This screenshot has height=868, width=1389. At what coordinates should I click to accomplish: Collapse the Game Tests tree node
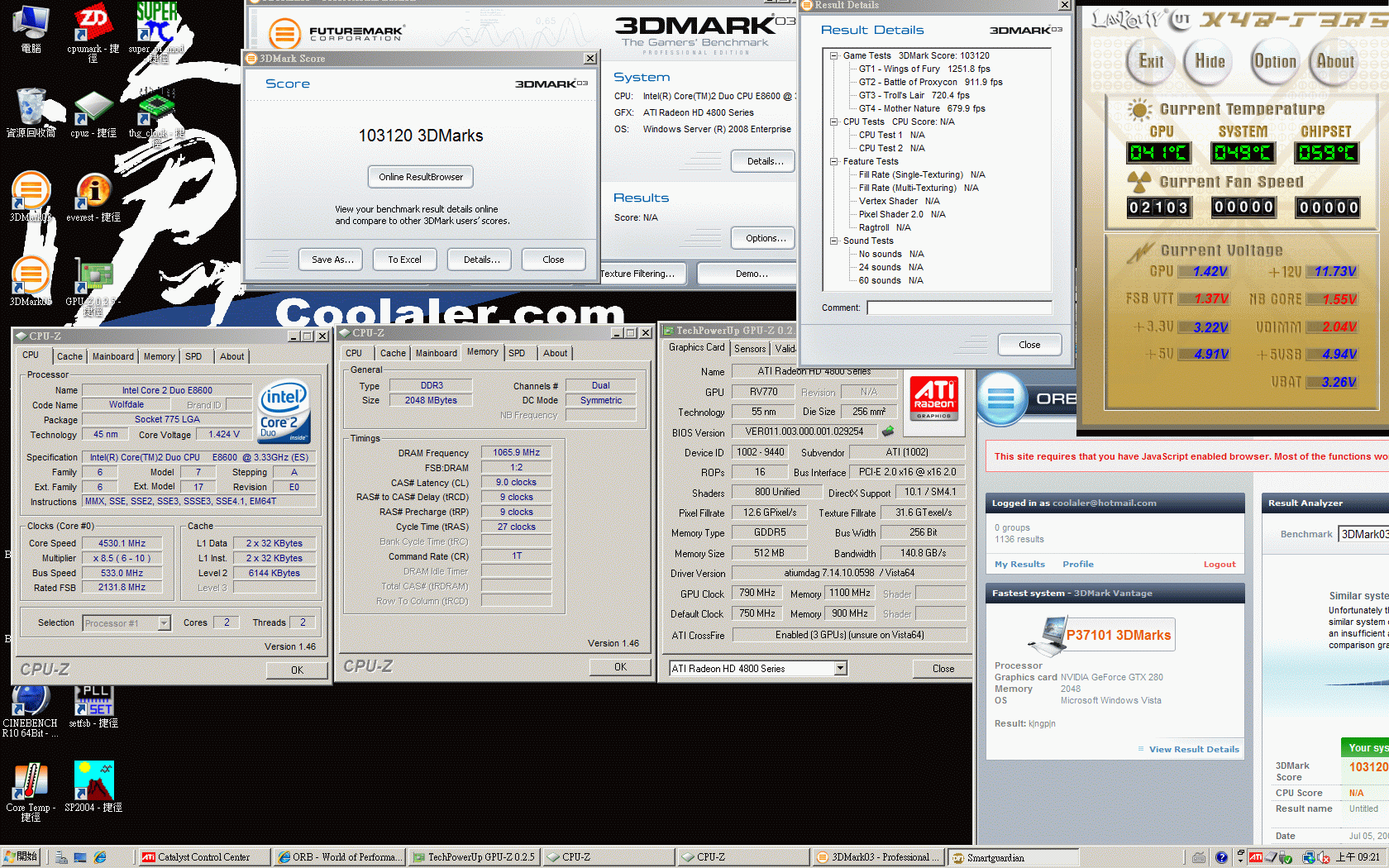tap(833, 55)
